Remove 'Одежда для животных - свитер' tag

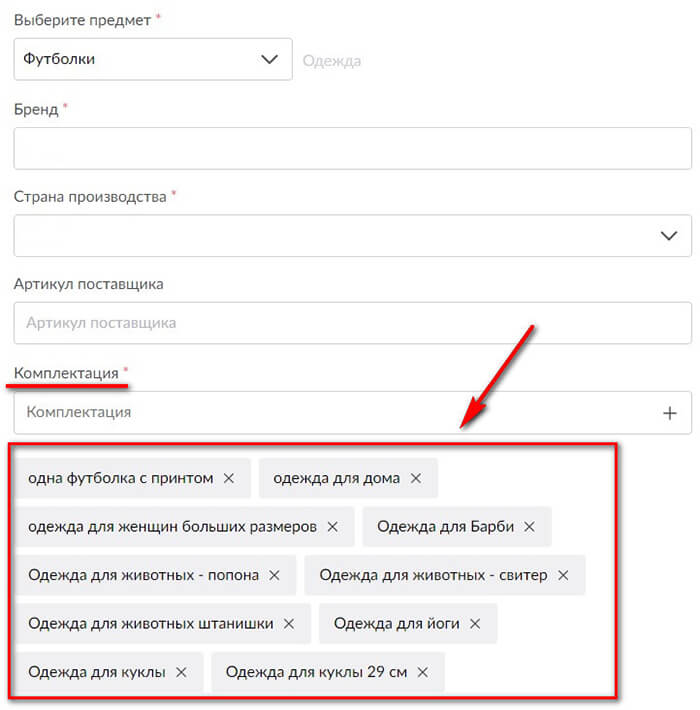tap(563, 575)
